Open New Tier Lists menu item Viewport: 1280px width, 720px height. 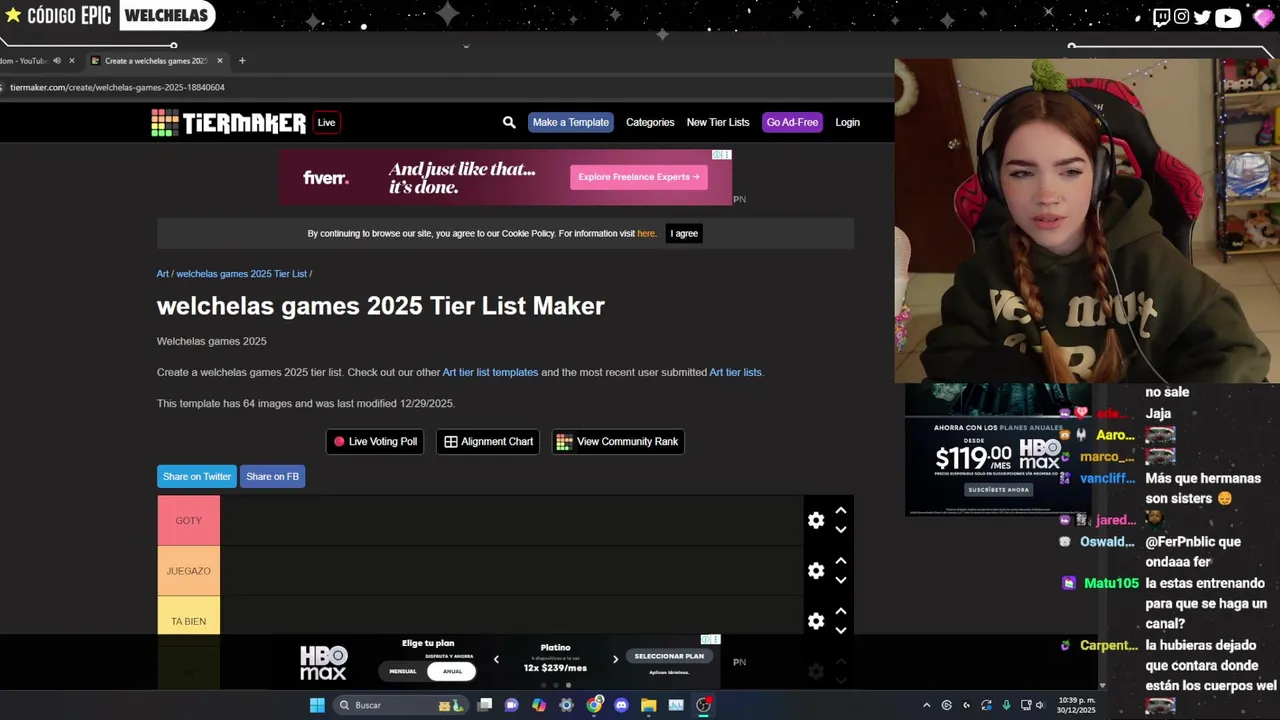click(718, 122)
